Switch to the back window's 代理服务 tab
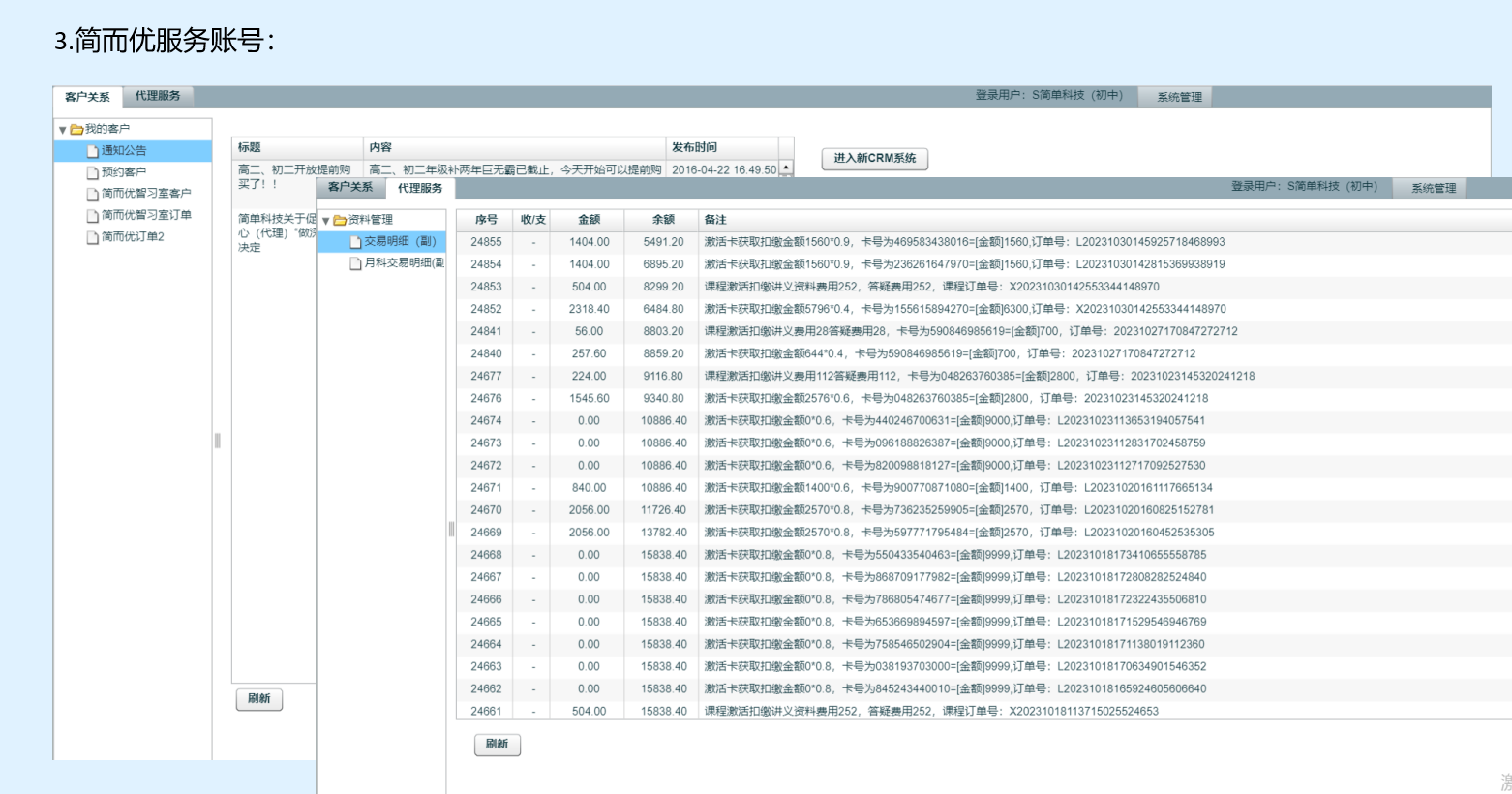Viewport: 1512px width, 794px height. pos(158,96)
